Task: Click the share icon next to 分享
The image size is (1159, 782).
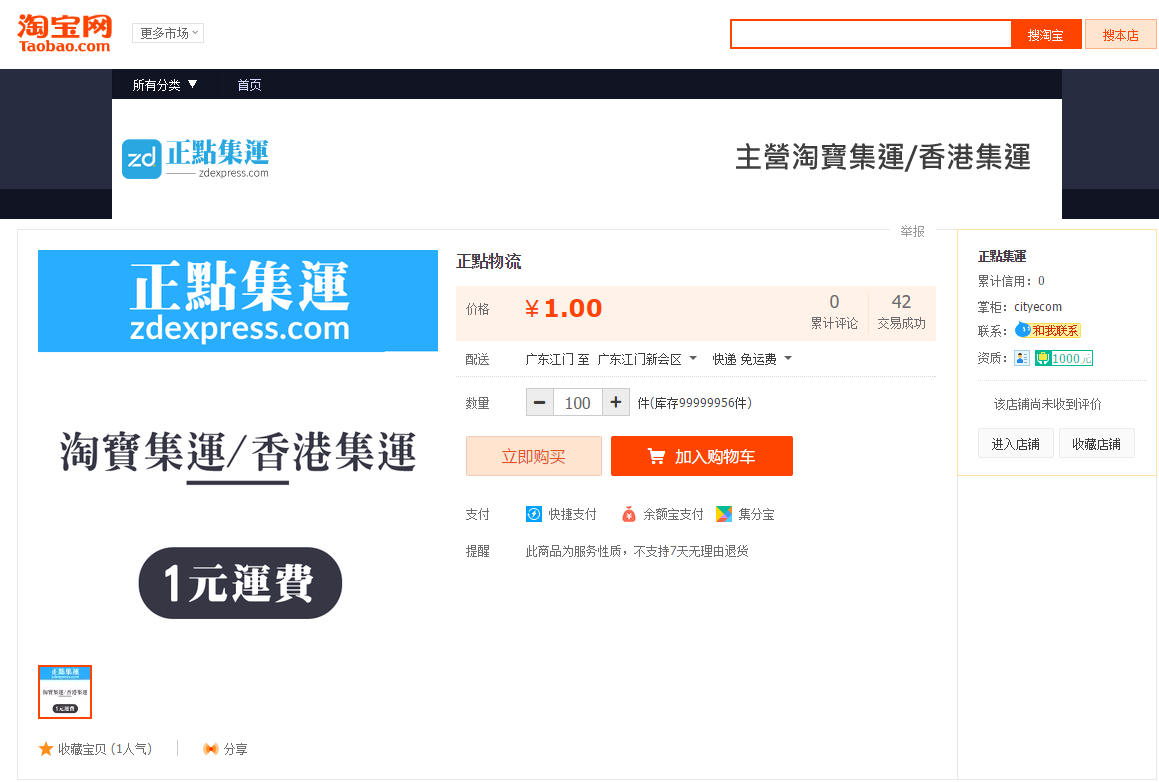Action: tap(211, 749)
